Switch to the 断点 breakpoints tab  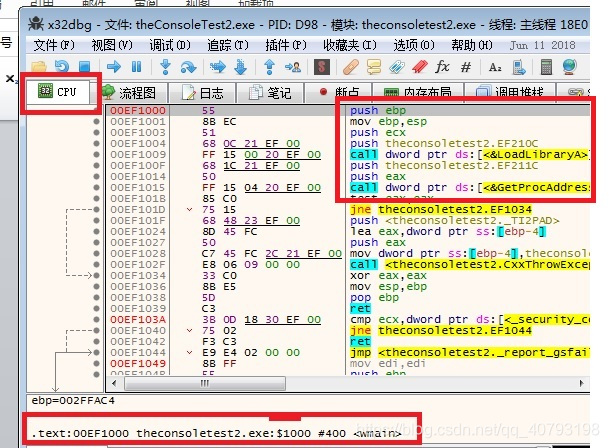point(339,93)
